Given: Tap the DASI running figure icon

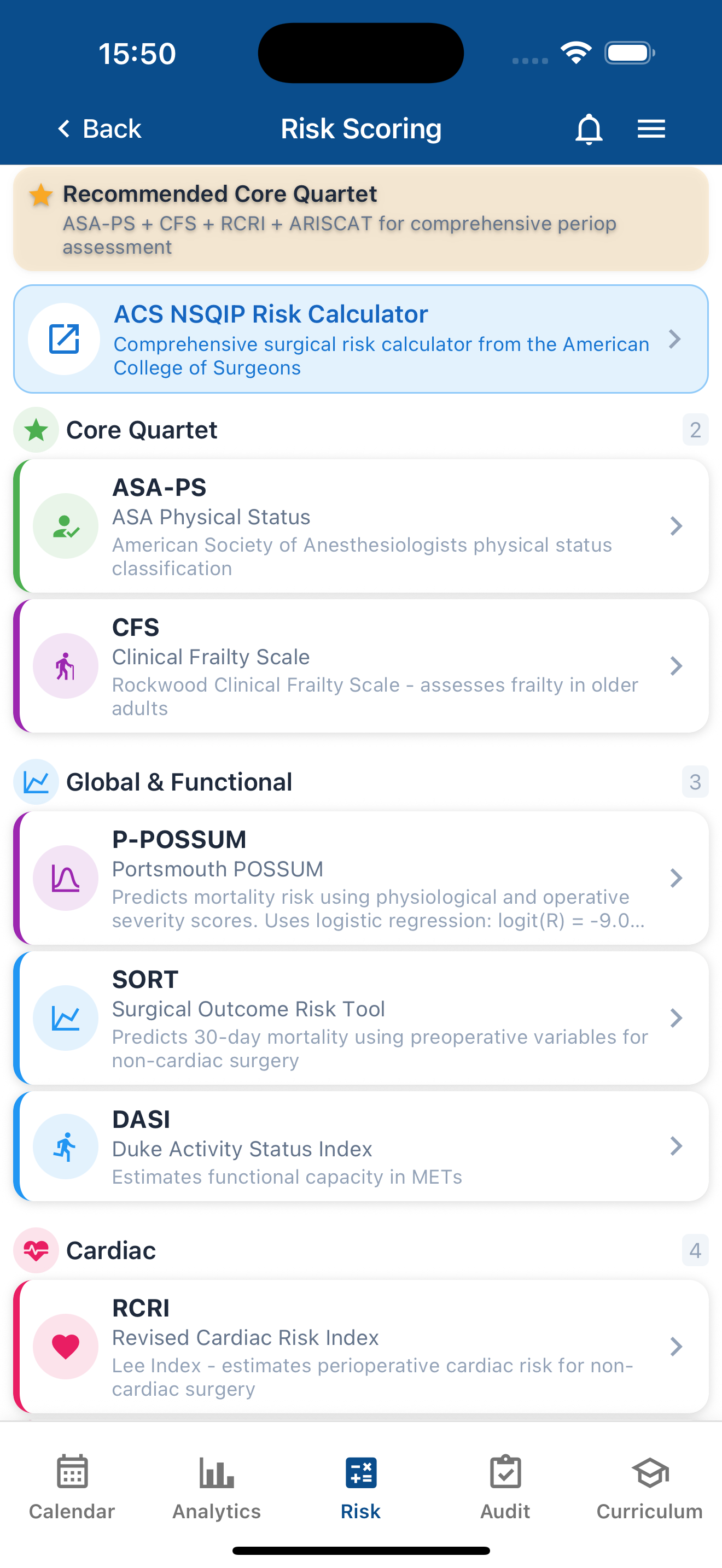Looking at the screenshot, I should click(x=65, y=1146).
